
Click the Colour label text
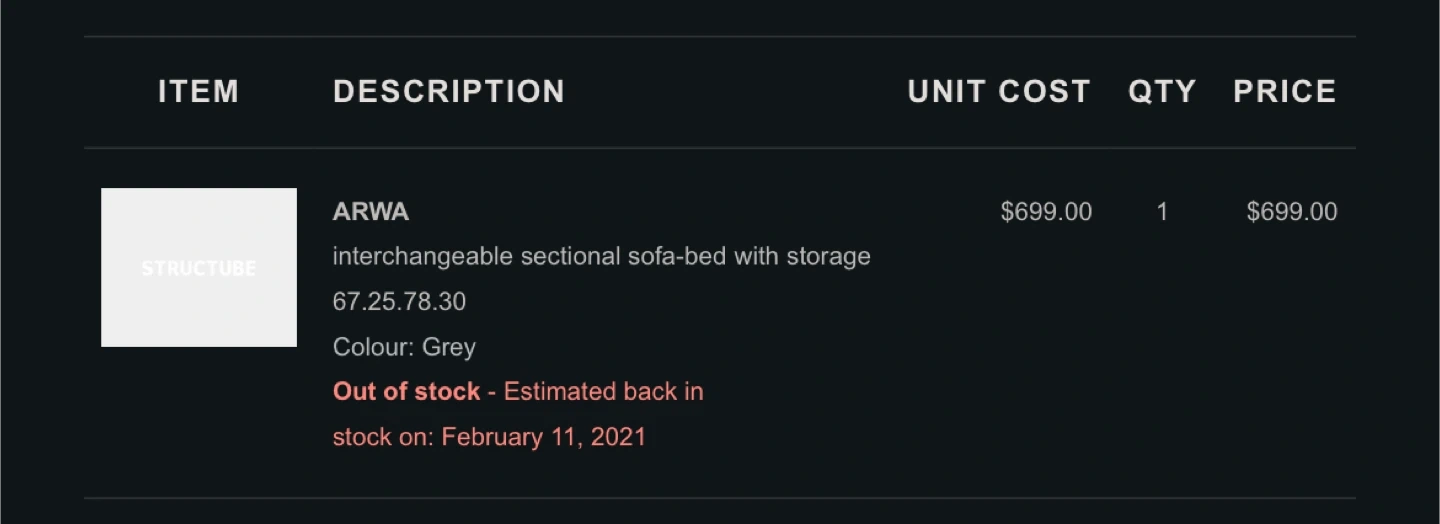374,348
